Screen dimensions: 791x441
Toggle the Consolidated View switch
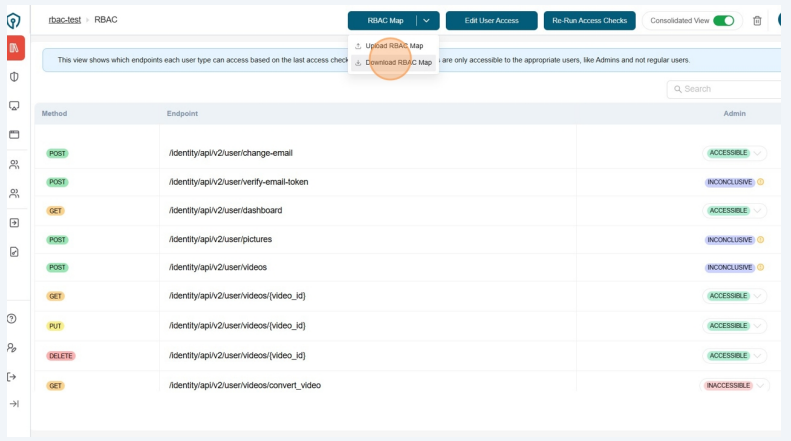(723, 20)
